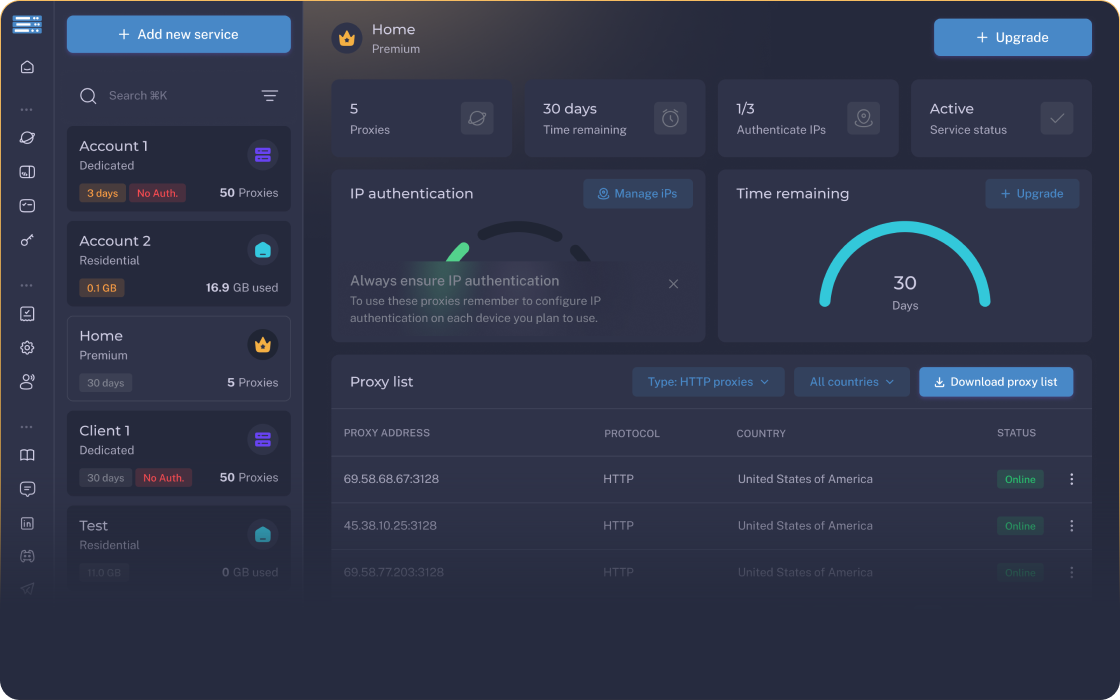Click the filter icon next to search

coord(269,96)
